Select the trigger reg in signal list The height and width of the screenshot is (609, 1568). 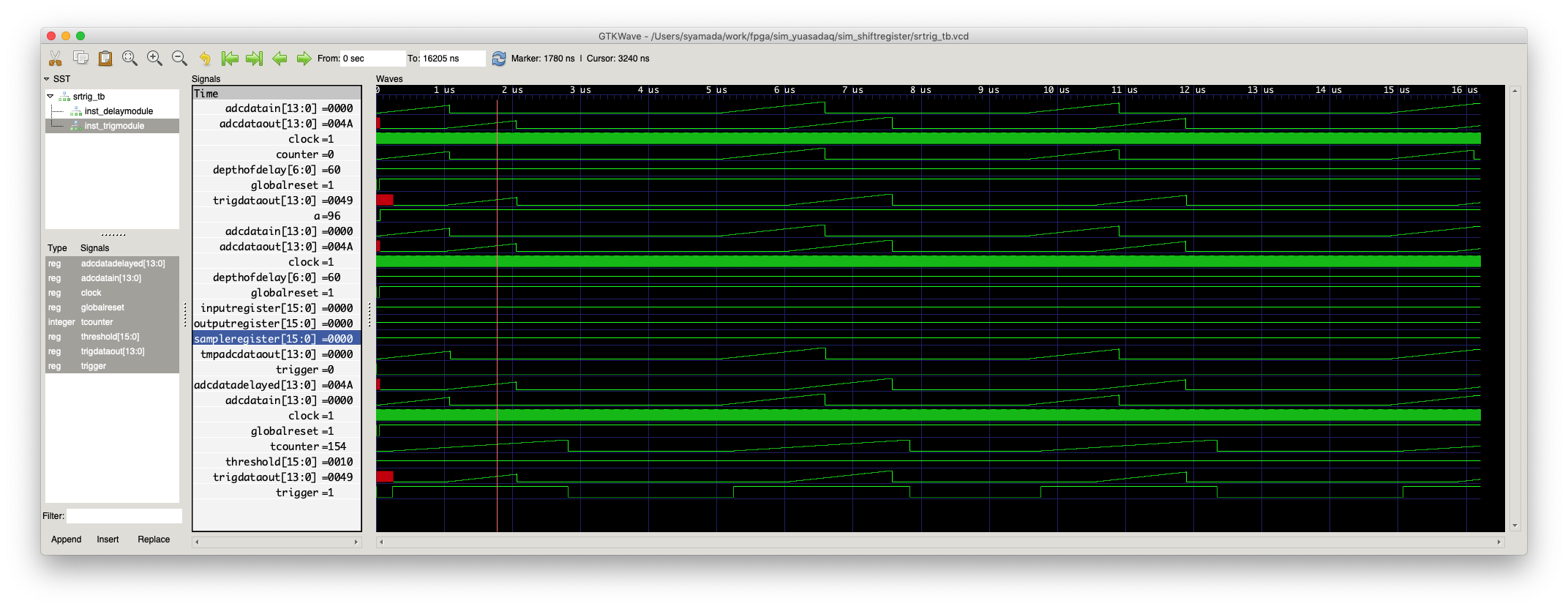coord(112,366)
